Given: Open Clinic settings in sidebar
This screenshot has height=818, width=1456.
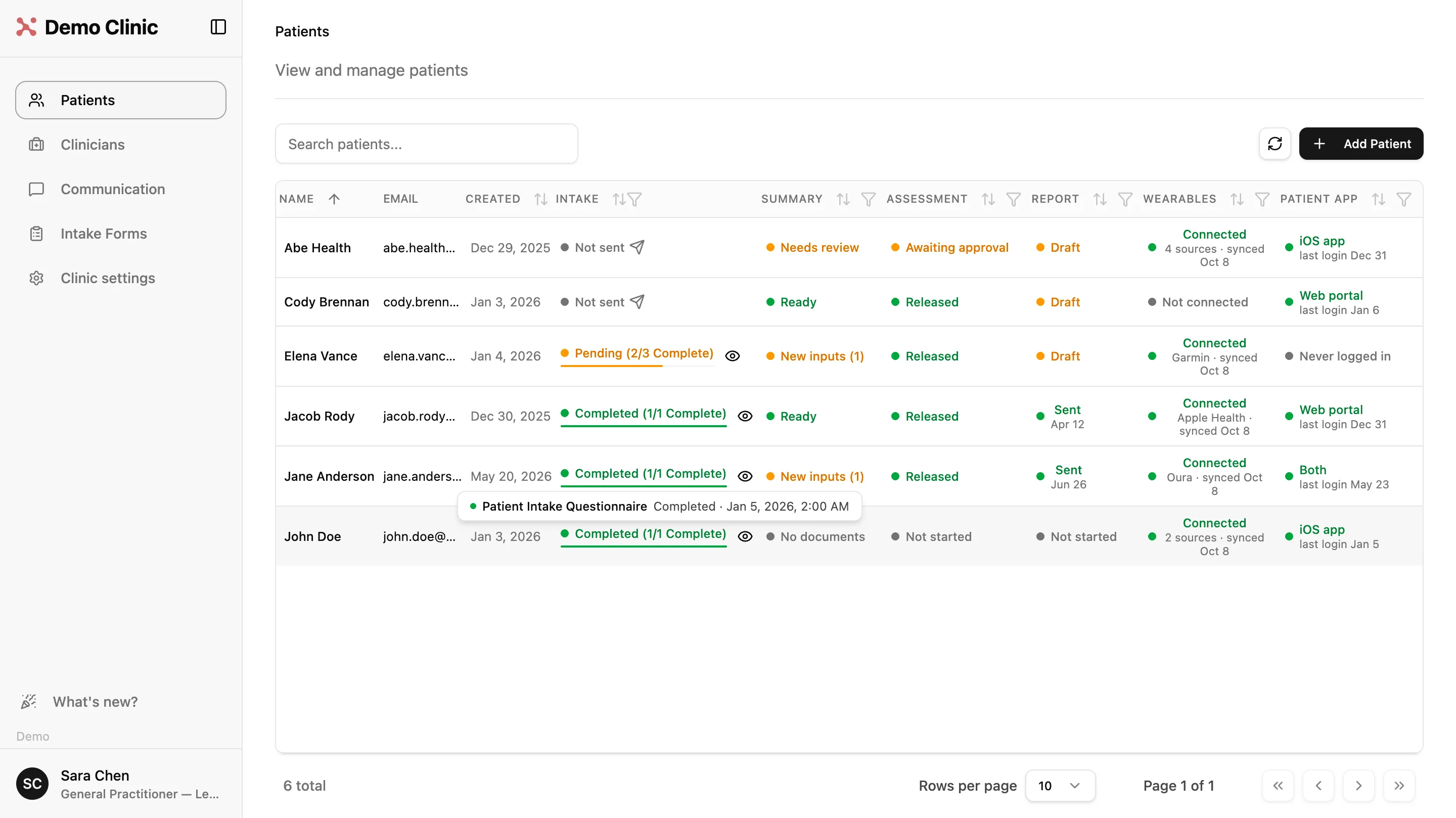Looking at the screenshot, I should (x=120, y=278).
